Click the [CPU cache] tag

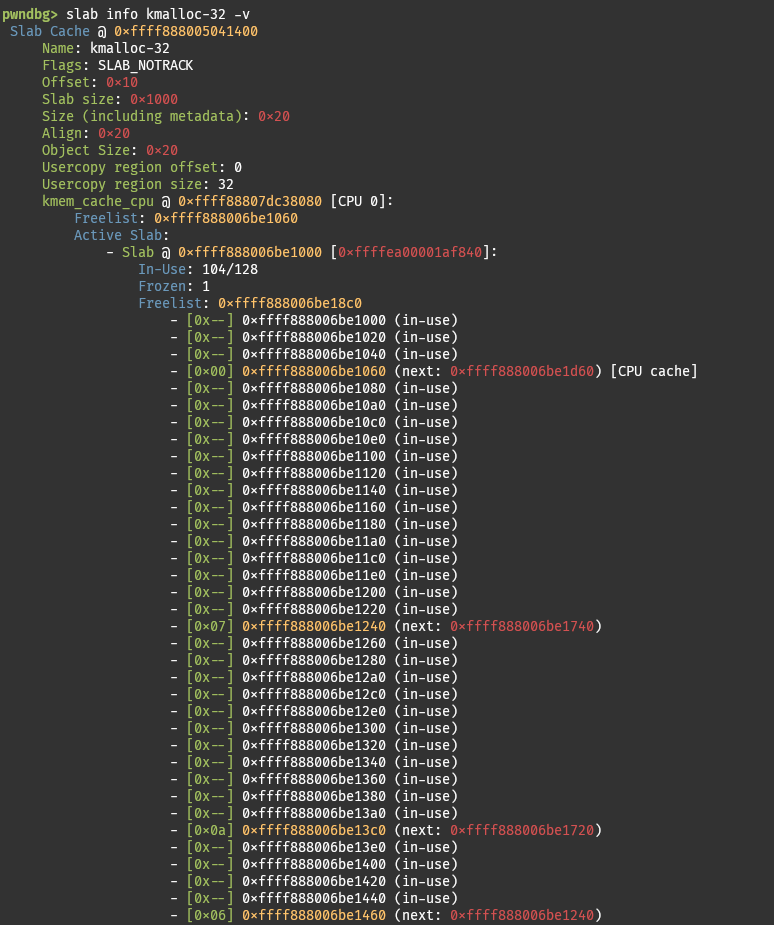[x=653, y=371]
